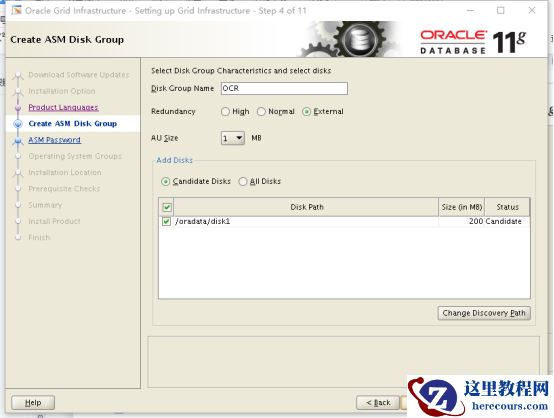
Task: Open the AU Size dropdown
Action: coord(232,138)
